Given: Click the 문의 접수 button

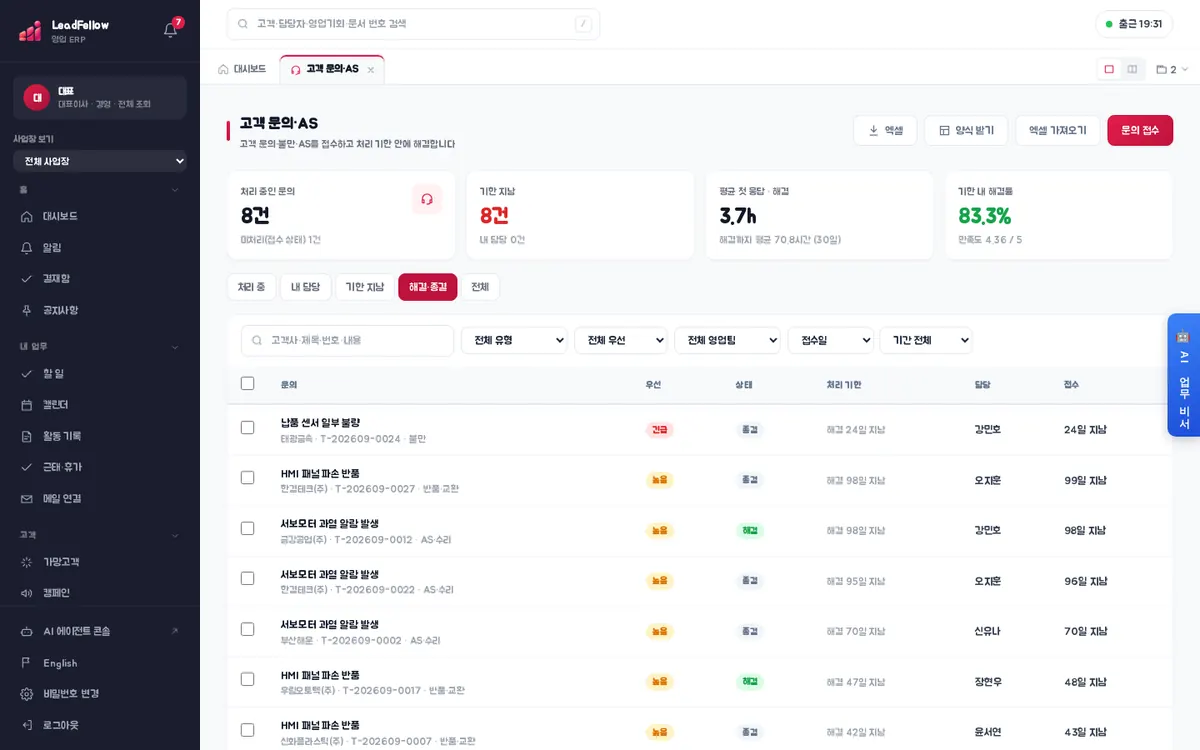Looking at the screenshot, I should coord(1140,130).
